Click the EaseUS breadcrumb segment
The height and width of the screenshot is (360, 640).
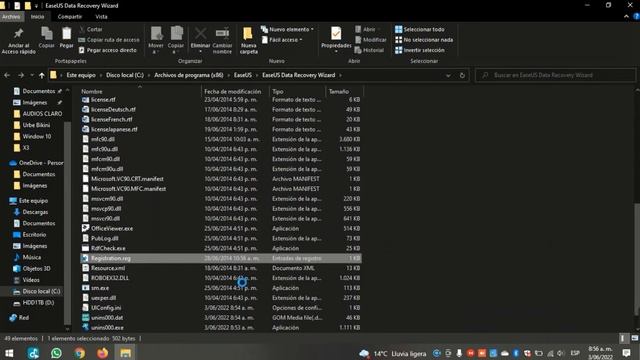(242, 75)
